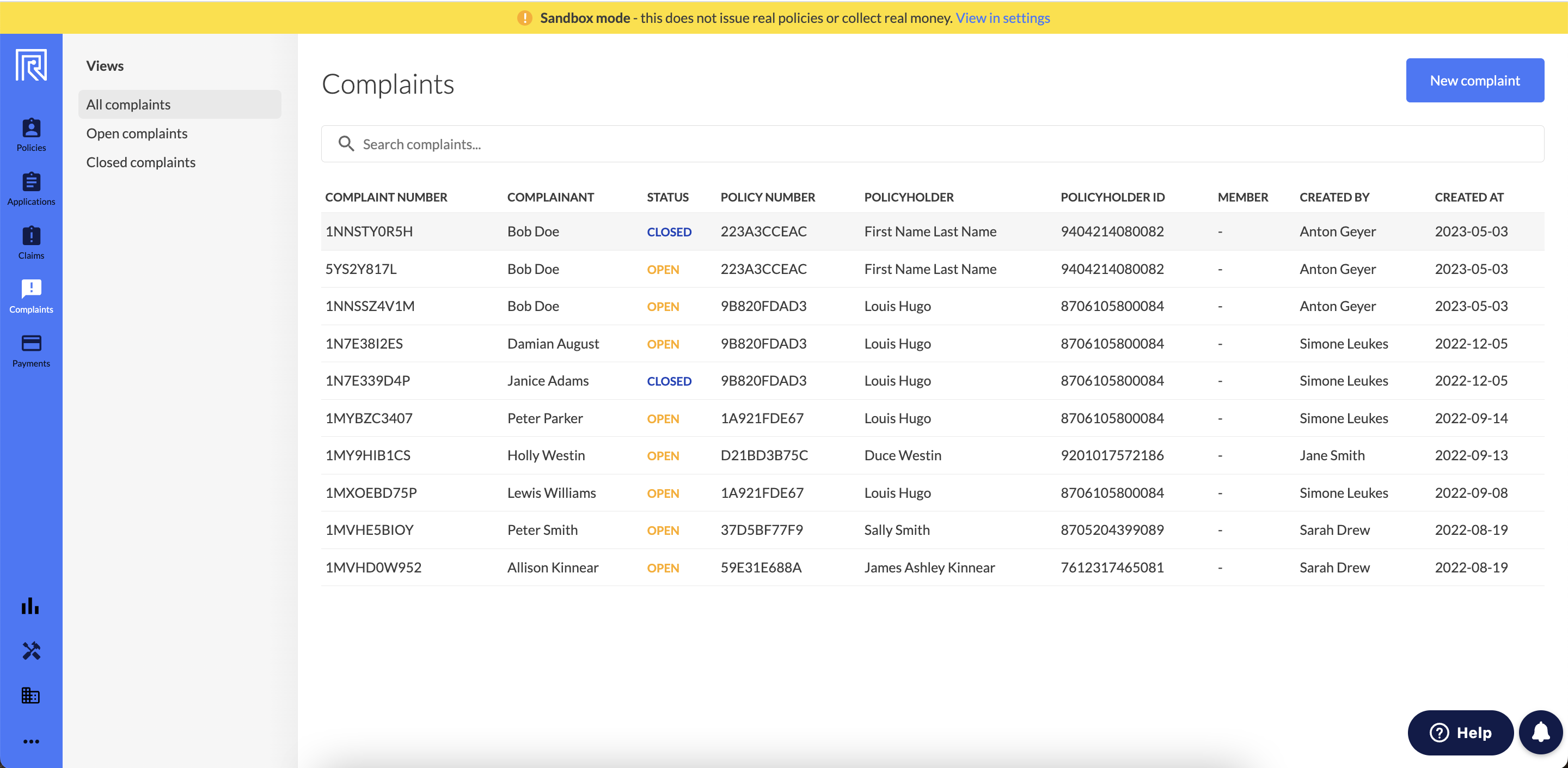The width and height of the screenshot is (1568, 768).
Task: Click creator Jane Smith
Action: [x=1332, y=455]
